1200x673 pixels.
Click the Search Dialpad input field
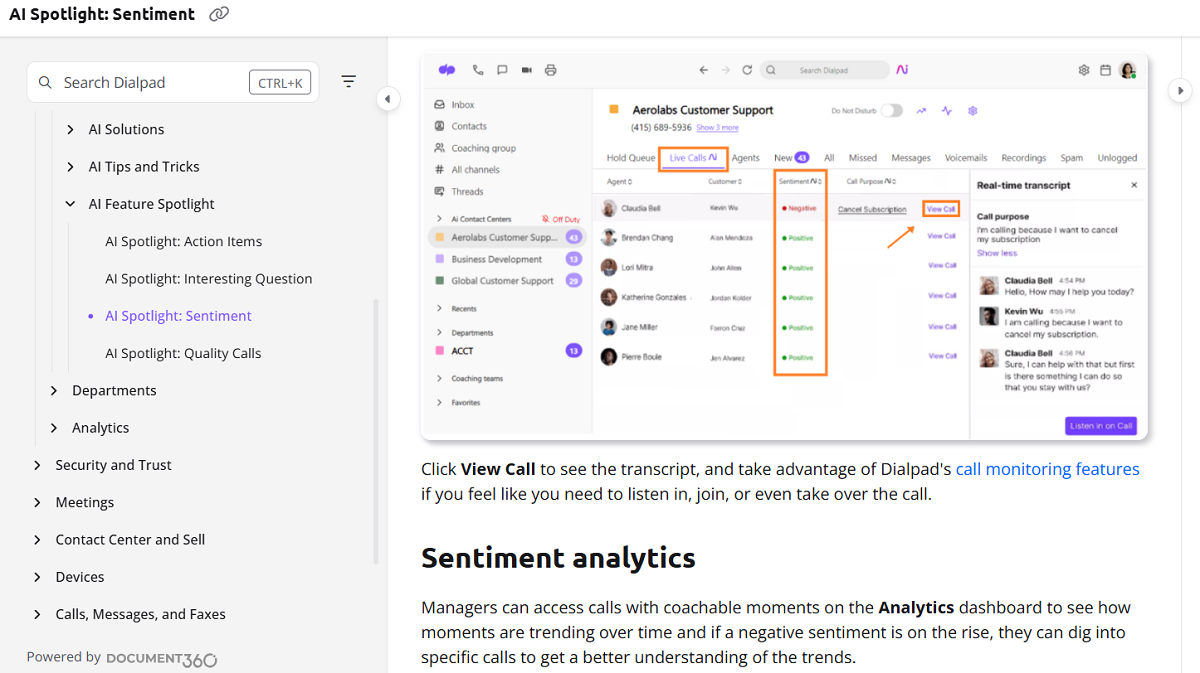click(x=173, y=82)
